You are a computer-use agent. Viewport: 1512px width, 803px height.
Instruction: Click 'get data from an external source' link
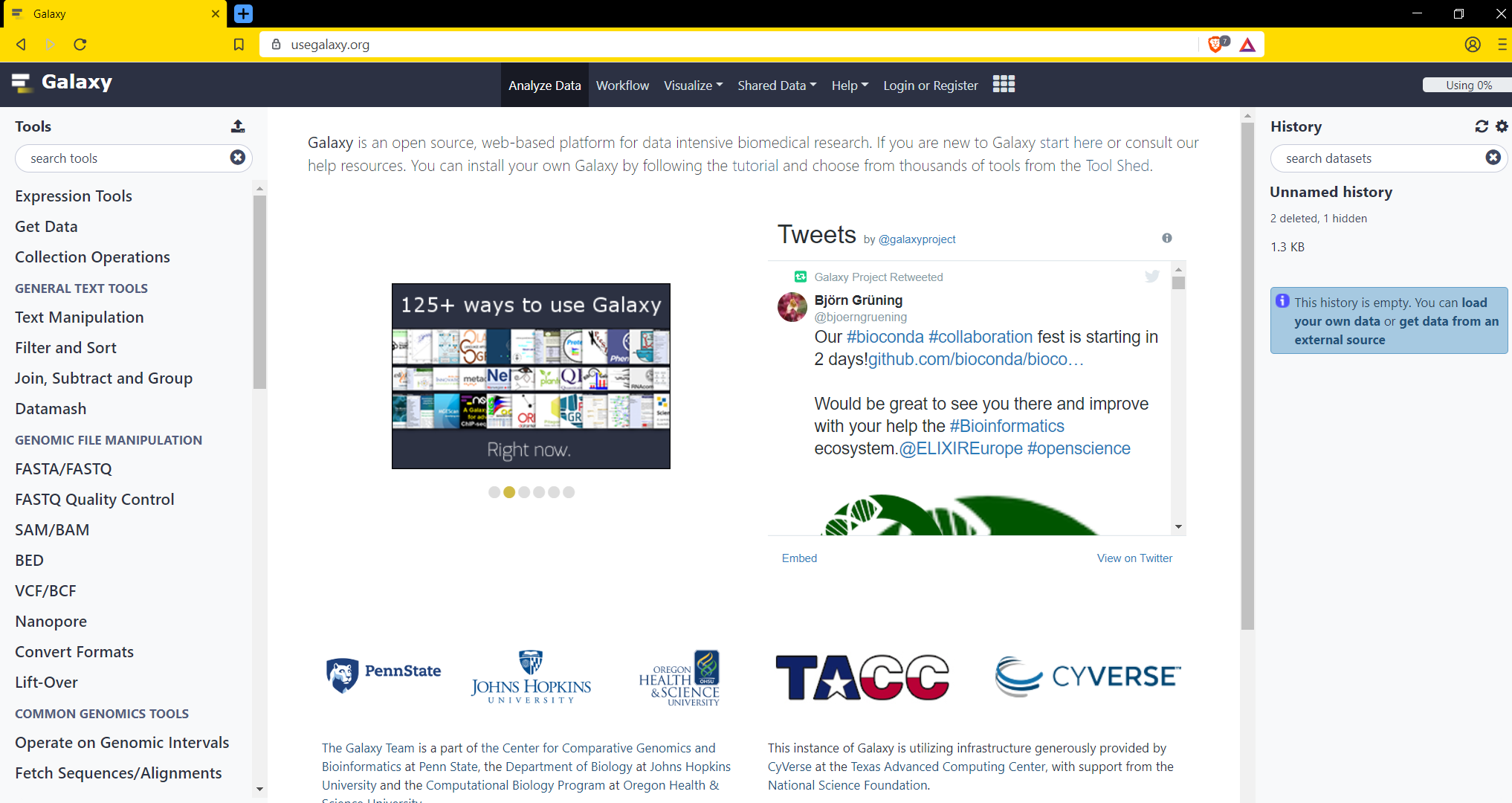coord(1398,330)
